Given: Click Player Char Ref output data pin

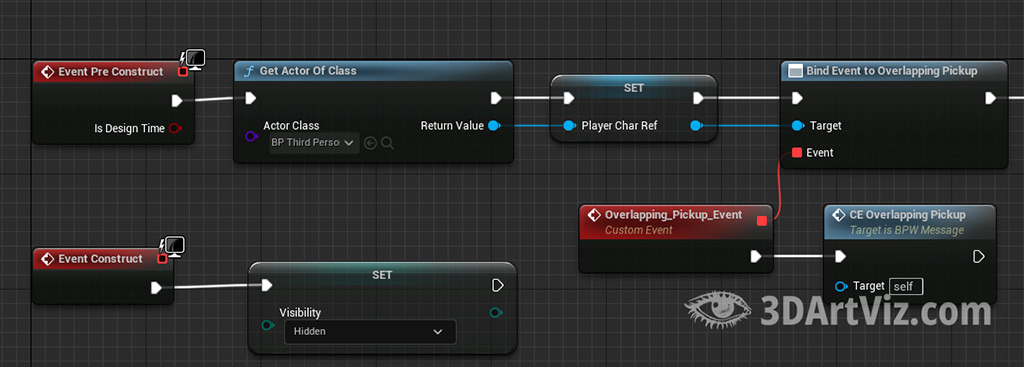Looking at the screenshot, I should [x=697, y=125].
